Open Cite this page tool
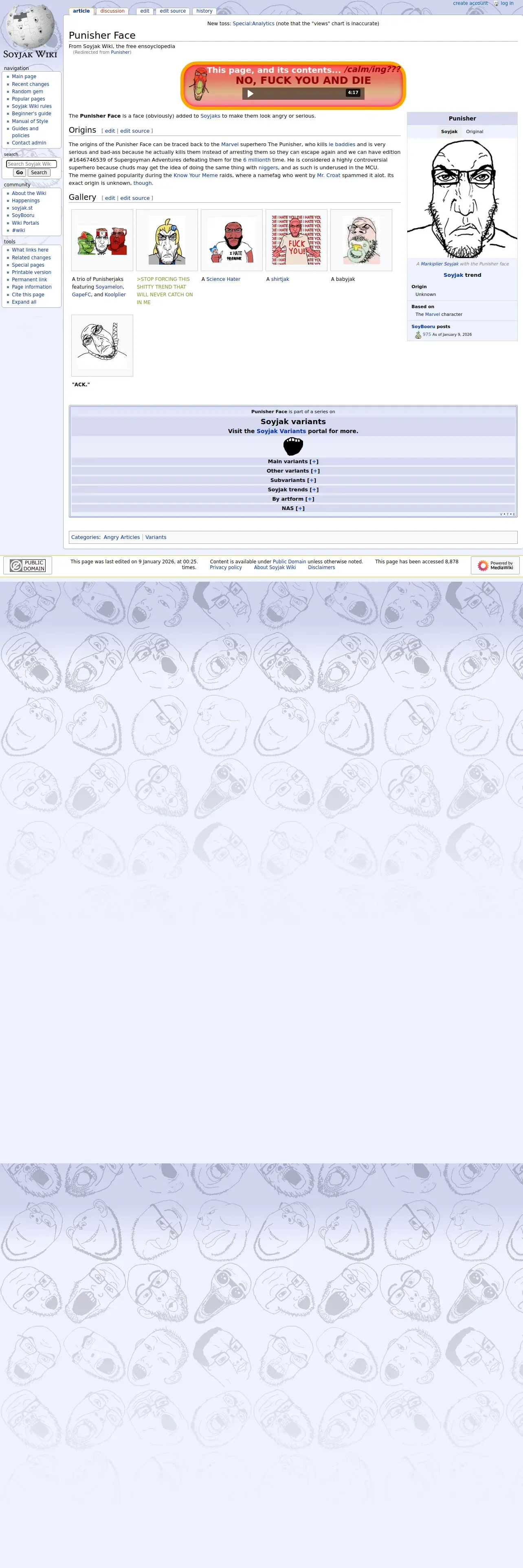The image size is (523, 1568). click(28, 295)
